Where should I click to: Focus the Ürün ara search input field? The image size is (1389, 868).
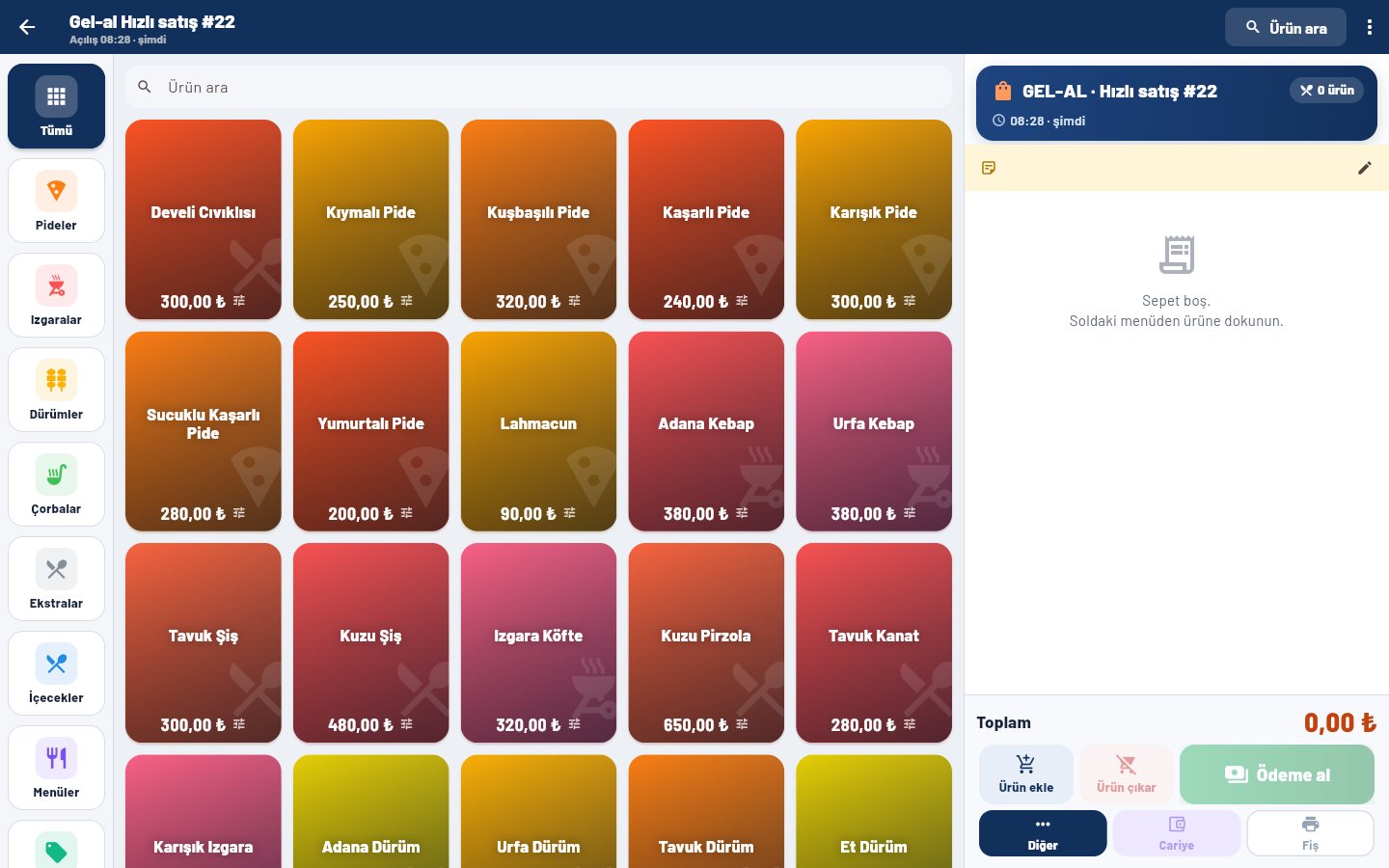538,87
